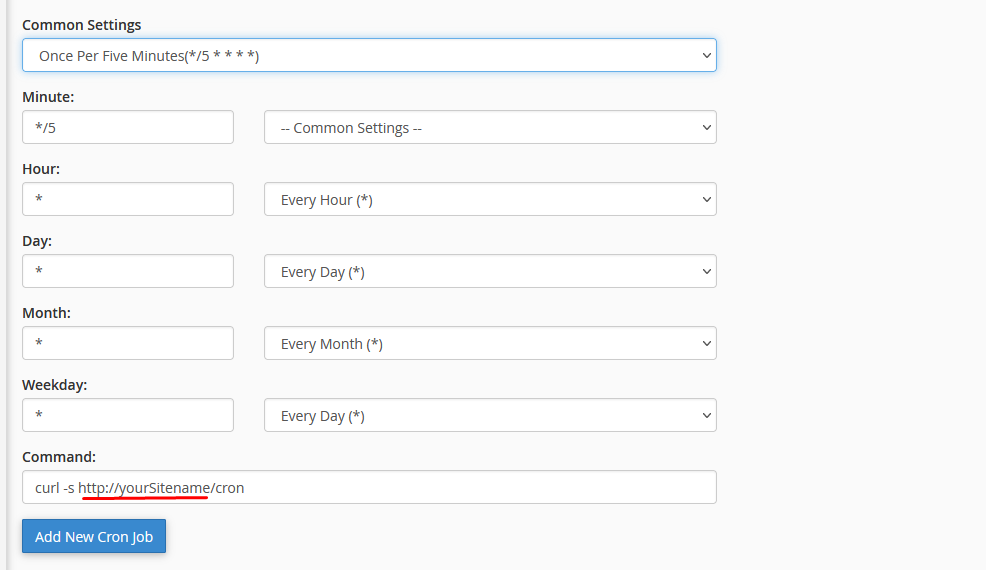The height and width of the screenshot is (570, 986).
Task: Click the 'Minute:' field label
Action: pos(48,97)
